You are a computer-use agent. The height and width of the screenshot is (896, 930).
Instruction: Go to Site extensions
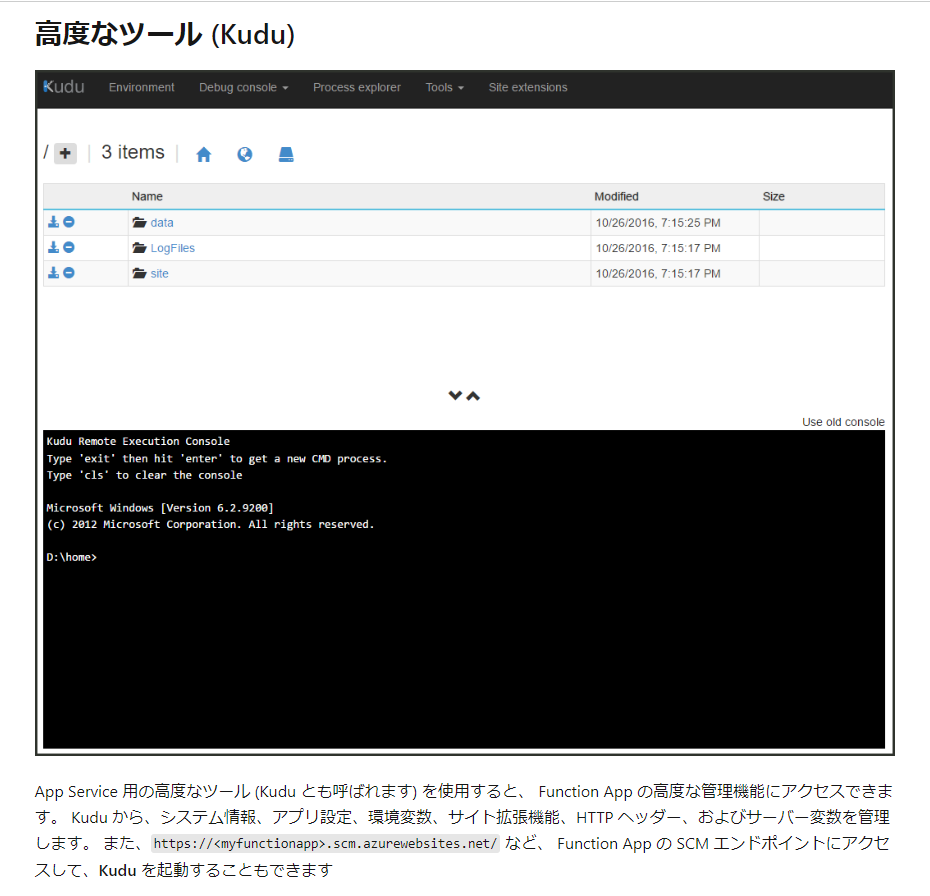pos(527,87)
